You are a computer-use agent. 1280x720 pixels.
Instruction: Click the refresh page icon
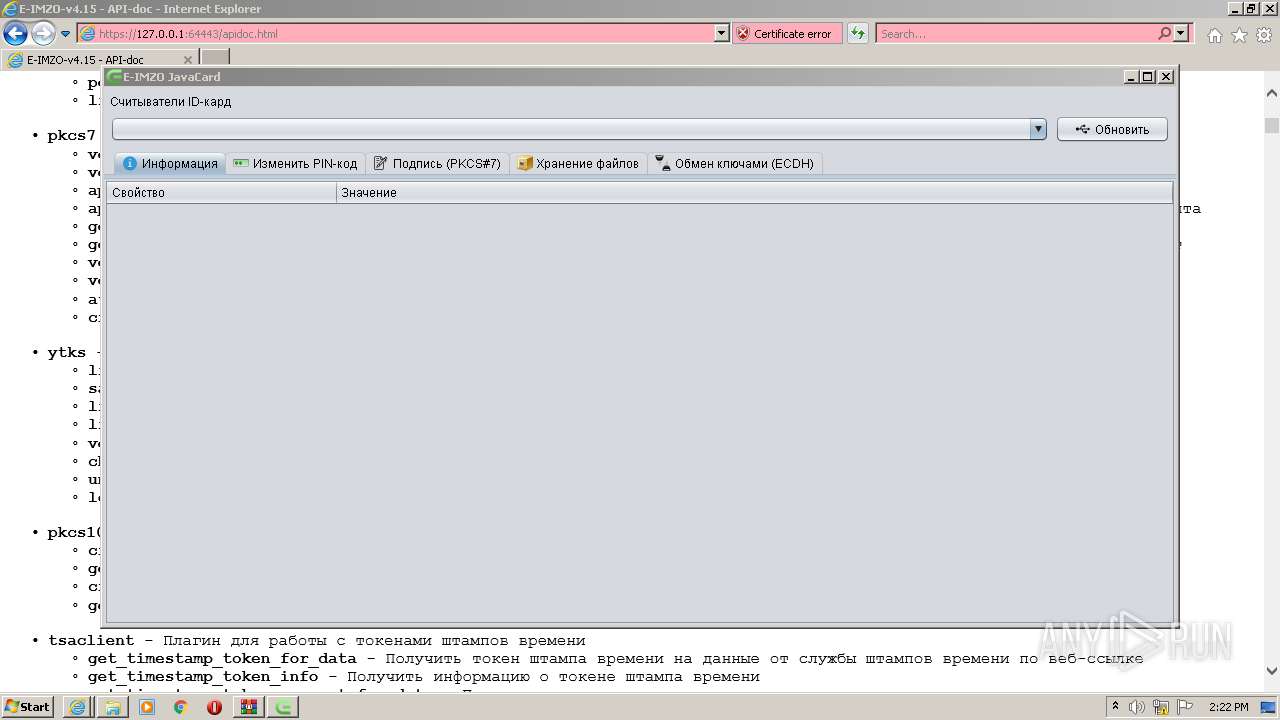click(858, 34)
